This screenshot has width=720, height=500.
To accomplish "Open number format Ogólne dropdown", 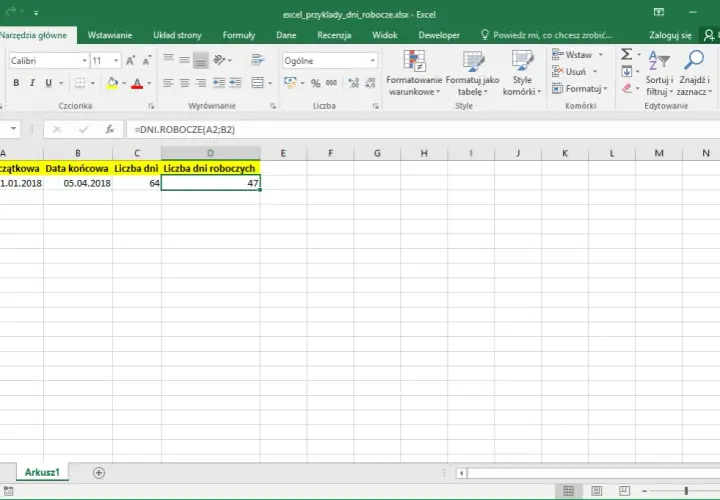I will [372, 61].
